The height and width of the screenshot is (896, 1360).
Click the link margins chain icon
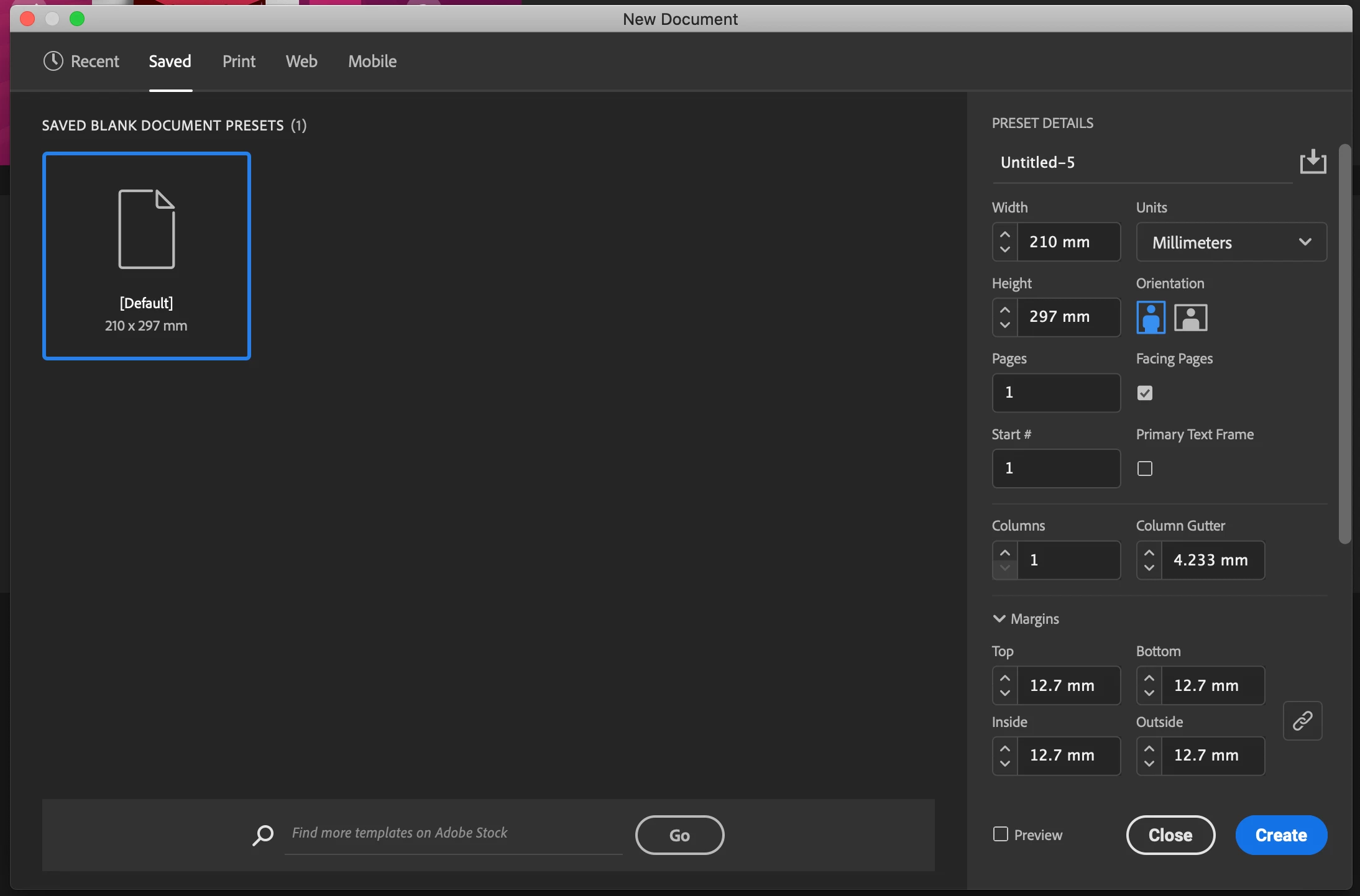tap(1302, 721)
